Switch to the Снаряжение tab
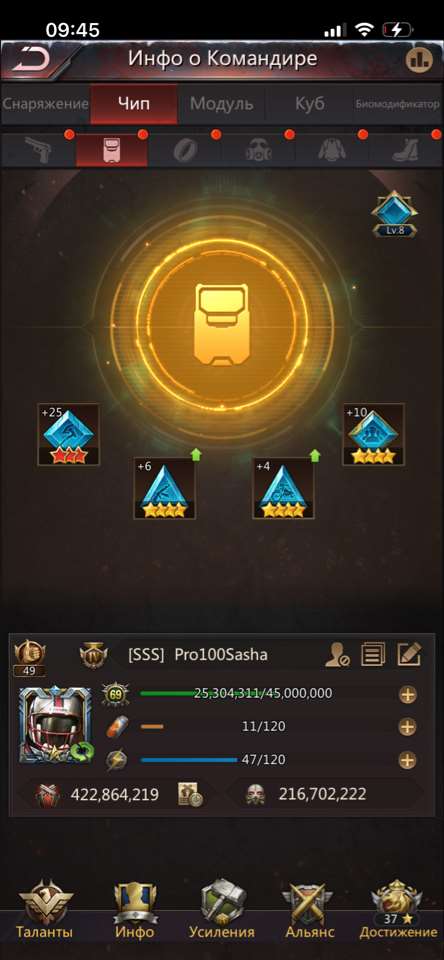This screenshot has height=960, width=444. pyautogui.click(x=45, y=103)
